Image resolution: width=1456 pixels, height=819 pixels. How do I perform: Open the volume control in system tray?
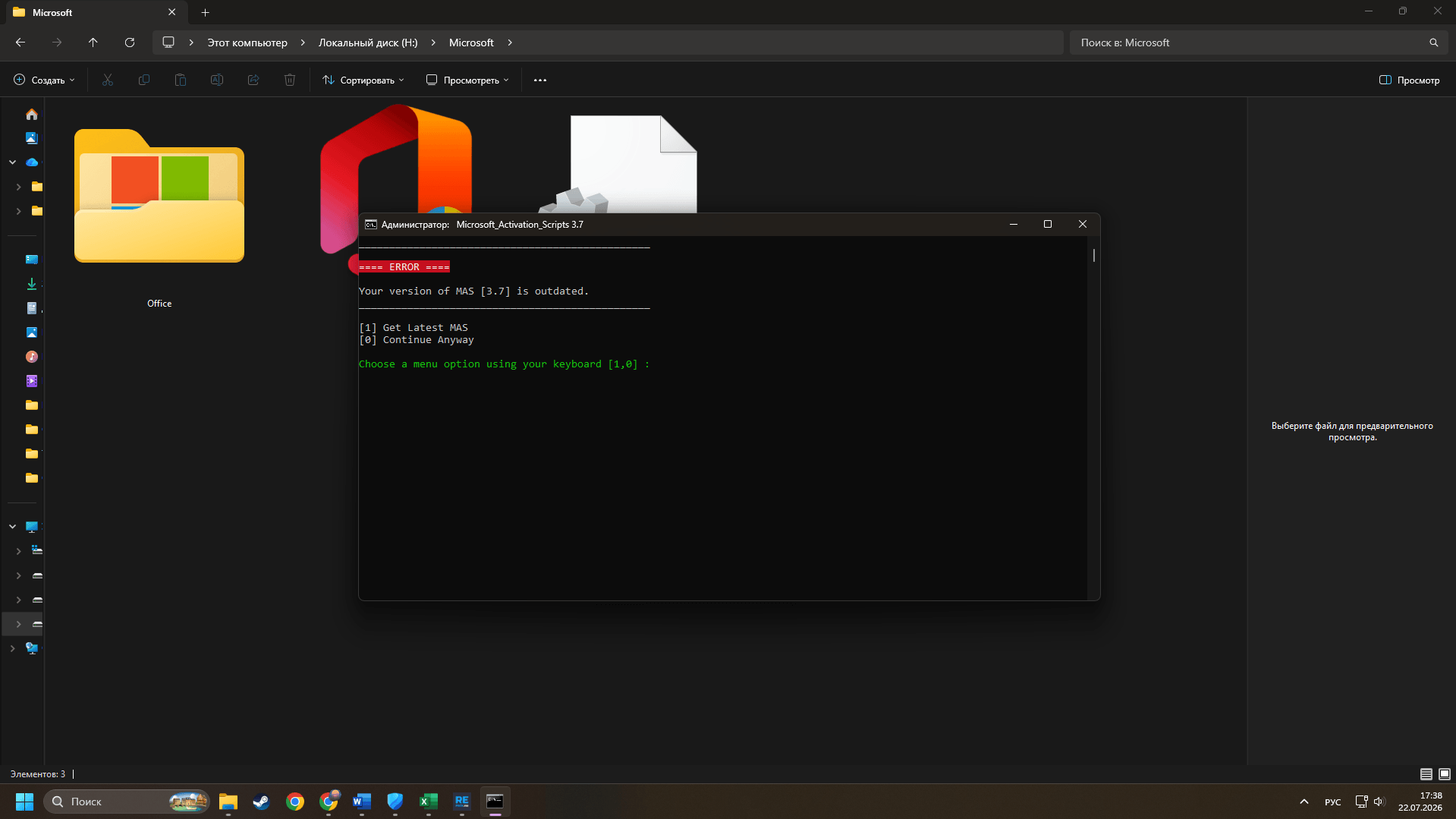1379,802
